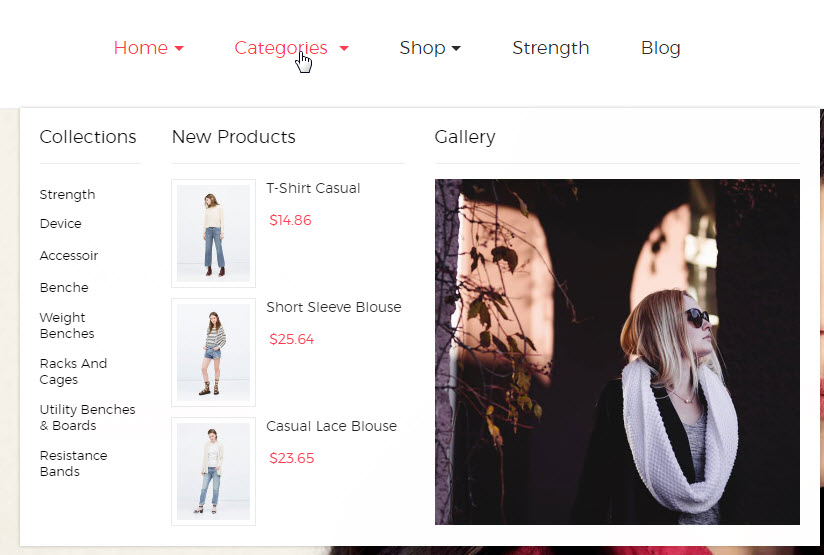Click the Short Sleeve Blouse title
824x555 pixels.
point(334,307)
